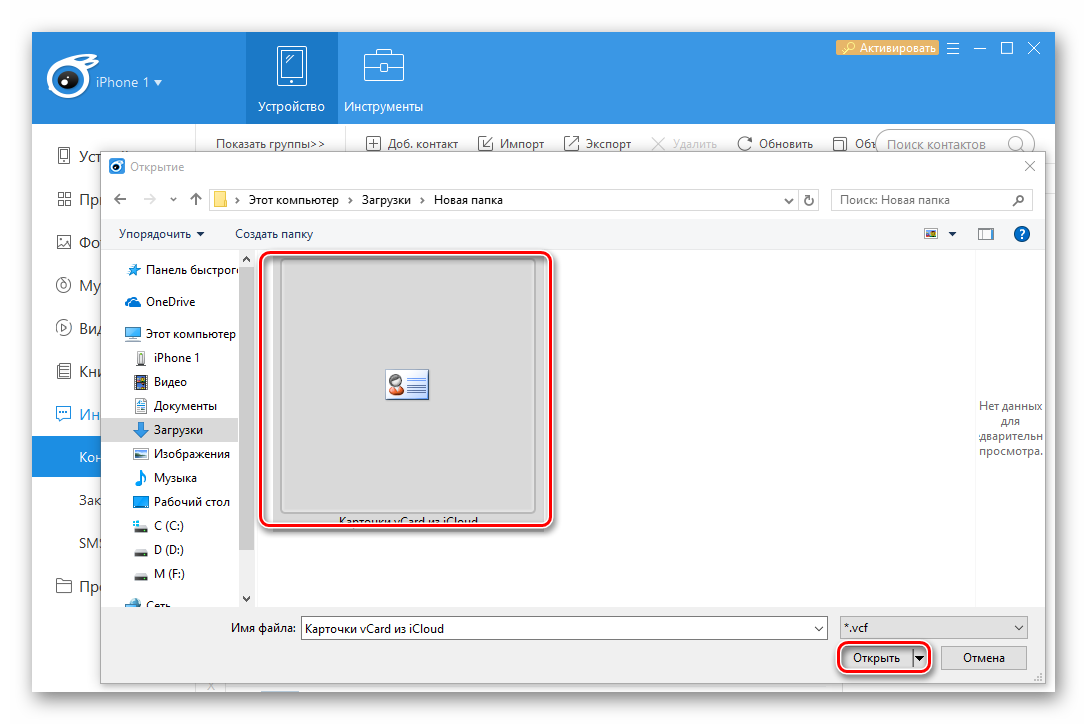Open Загрузки in the navigation tree
Viewport: 1087px width, 724px height.
coord(177,430)
